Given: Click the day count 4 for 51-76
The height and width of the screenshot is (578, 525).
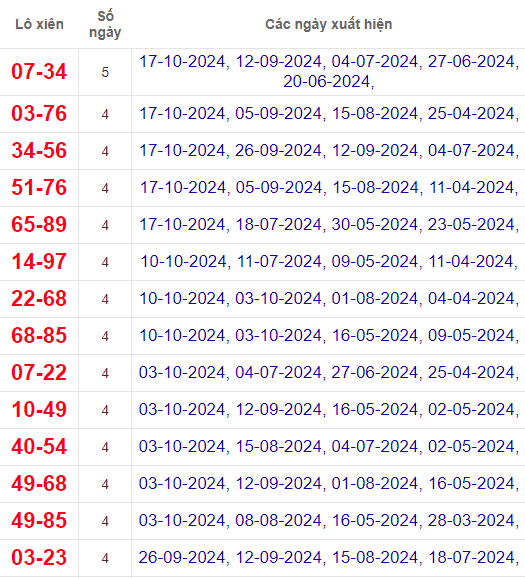Looking at the screenshot, I should coord(105,188).
